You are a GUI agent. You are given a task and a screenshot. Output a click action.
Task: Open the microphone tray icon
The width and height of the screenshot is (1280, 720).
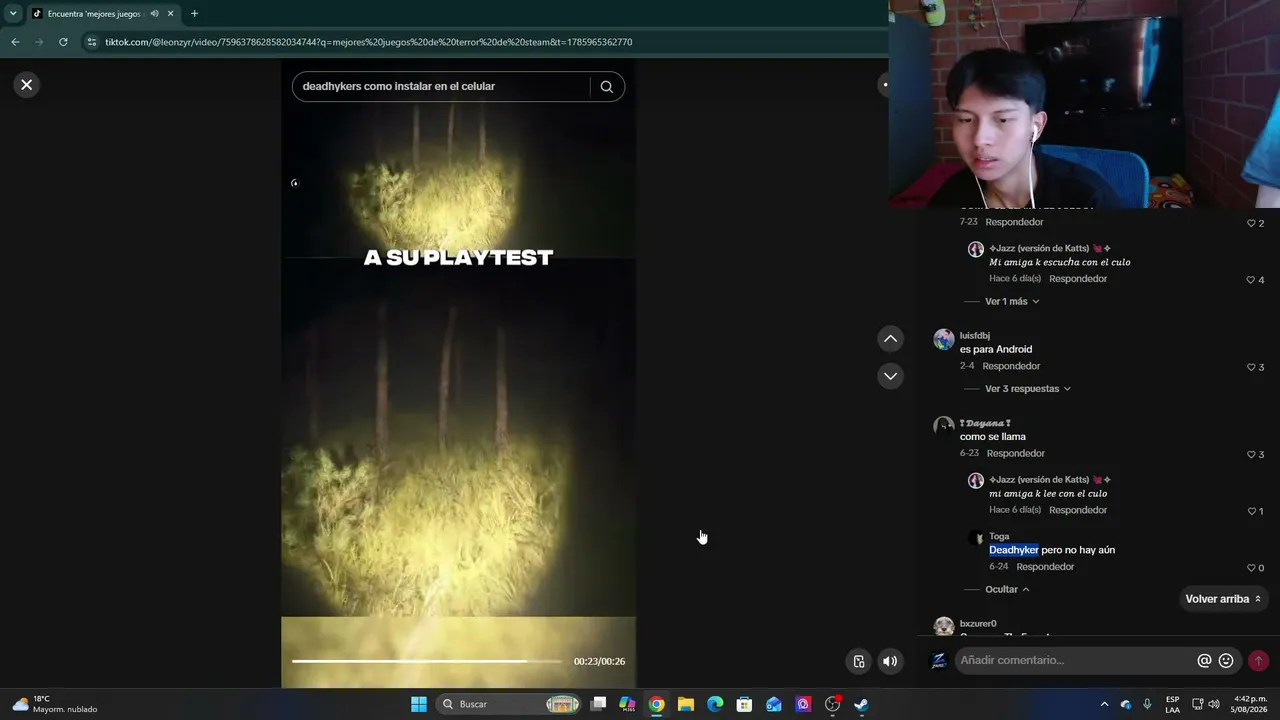1147,704
